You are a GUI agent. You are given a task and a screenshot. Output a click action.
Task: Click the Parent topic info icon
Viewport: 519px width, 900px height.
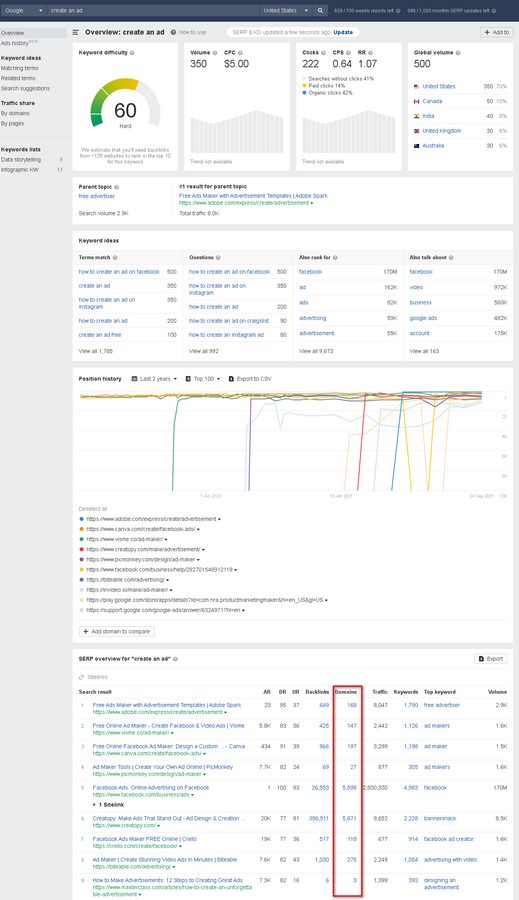117,187
